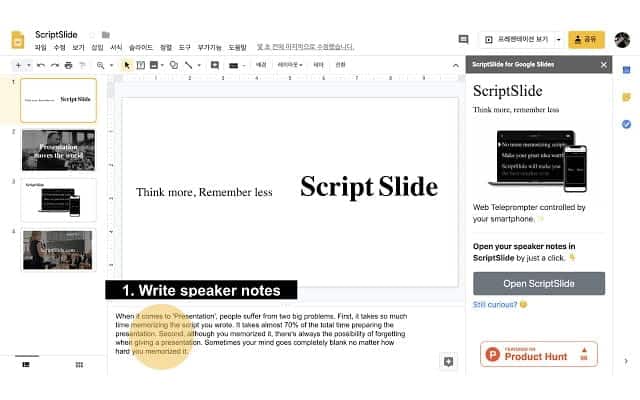Open the Google Tasks side panel icon
This screenshot has height=400, width=640.
pos(627,124)
